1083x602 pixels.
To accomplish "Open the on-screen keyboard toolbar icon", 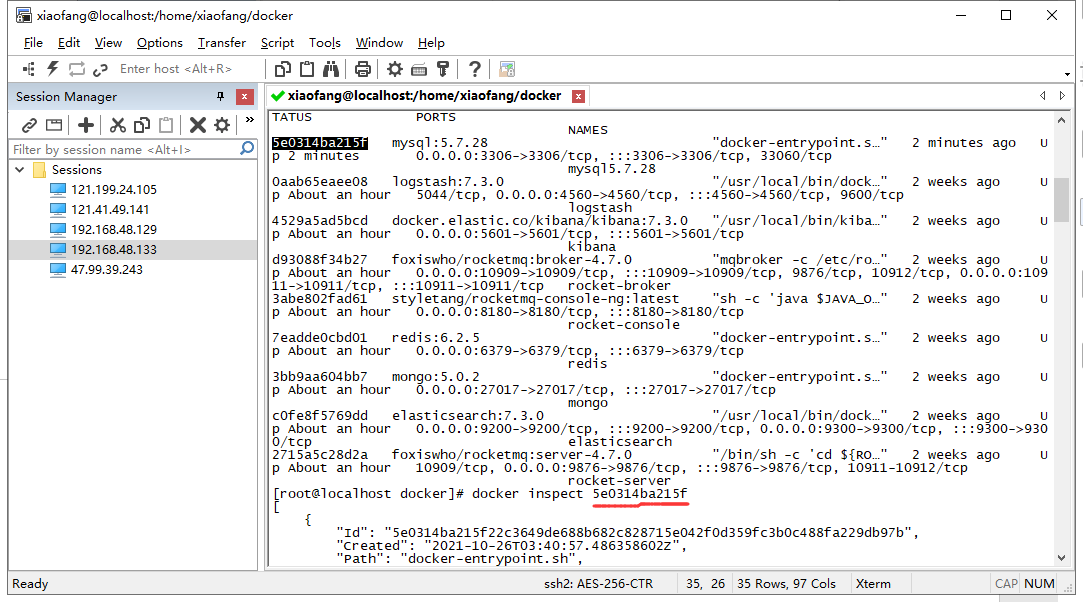I will pyautogui.click(x=419, y=68).
